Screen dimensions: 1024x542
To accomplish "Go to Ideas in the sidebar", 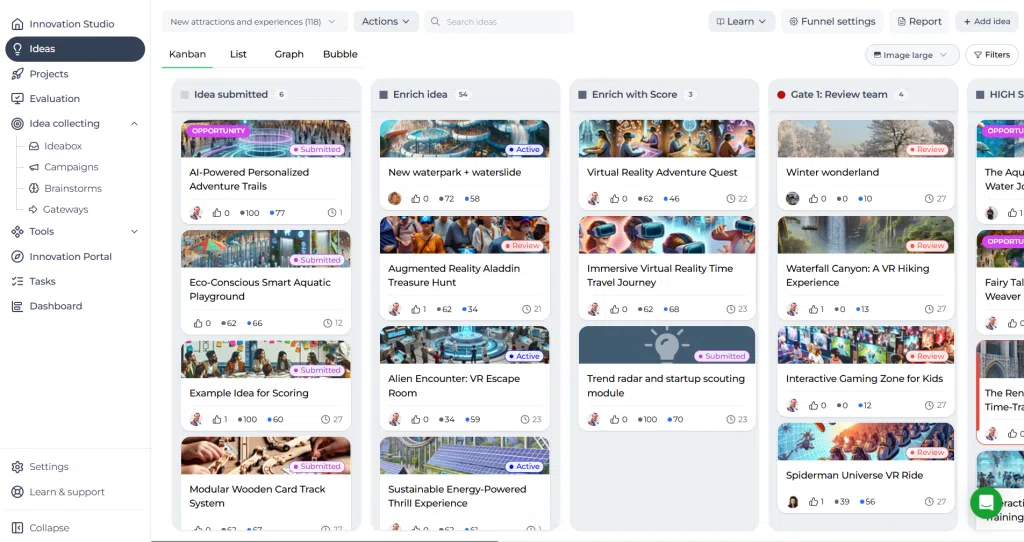I will click(x=75, y=49).
